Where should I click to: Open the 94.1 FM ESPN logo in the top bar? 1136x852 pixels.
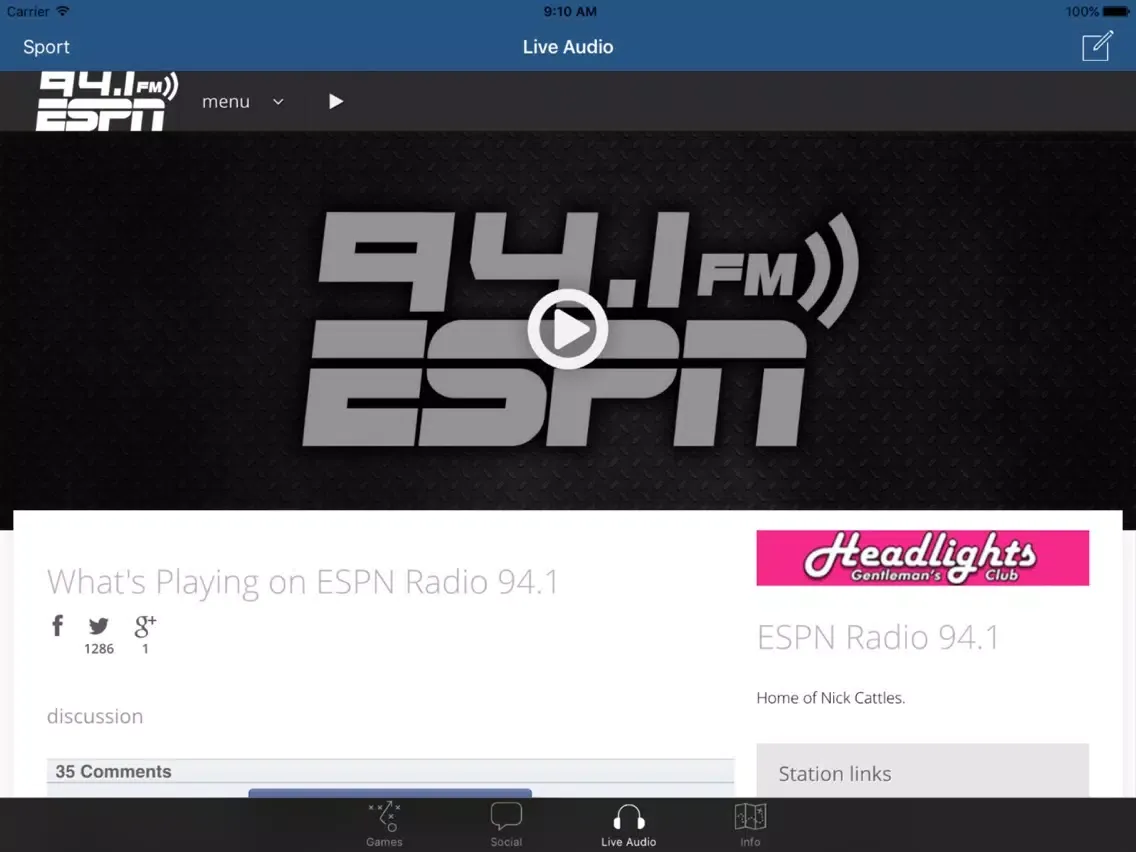107,101
